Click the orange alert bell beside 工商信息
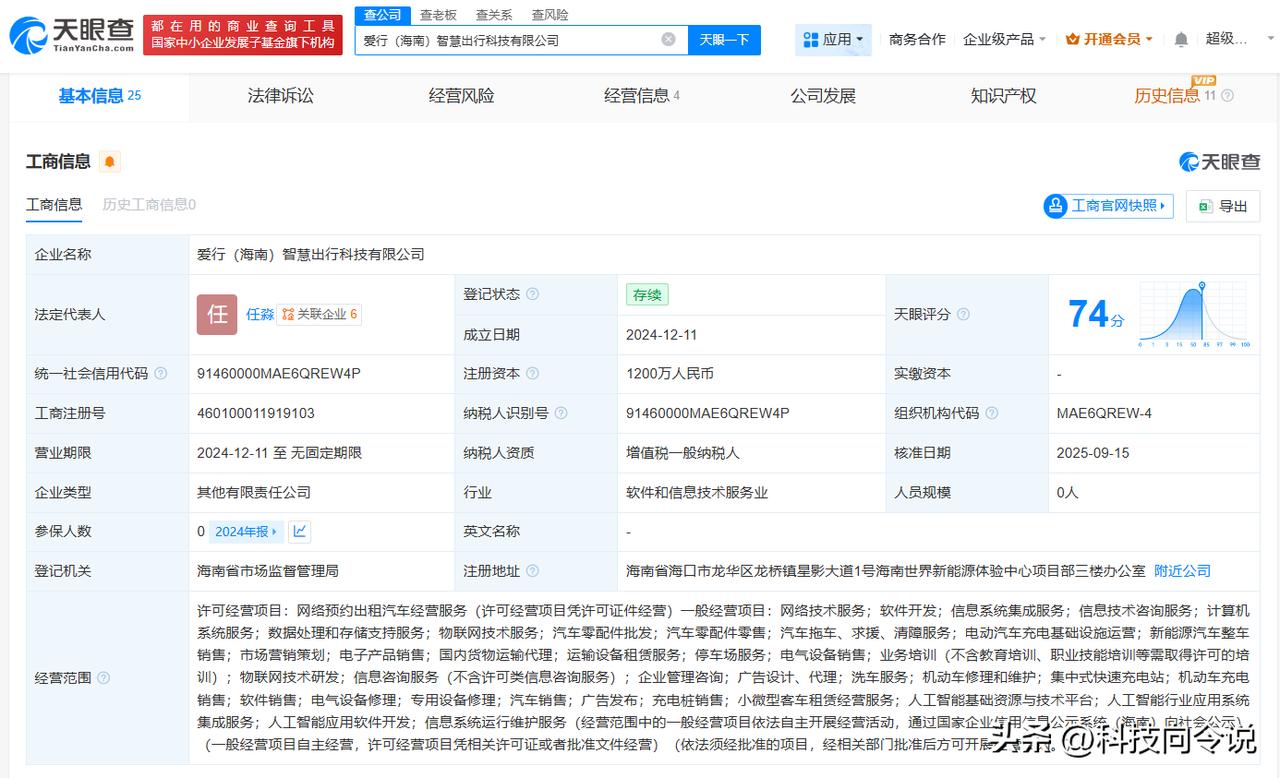Screen dimensions: 1280x778 pos(109,161)
